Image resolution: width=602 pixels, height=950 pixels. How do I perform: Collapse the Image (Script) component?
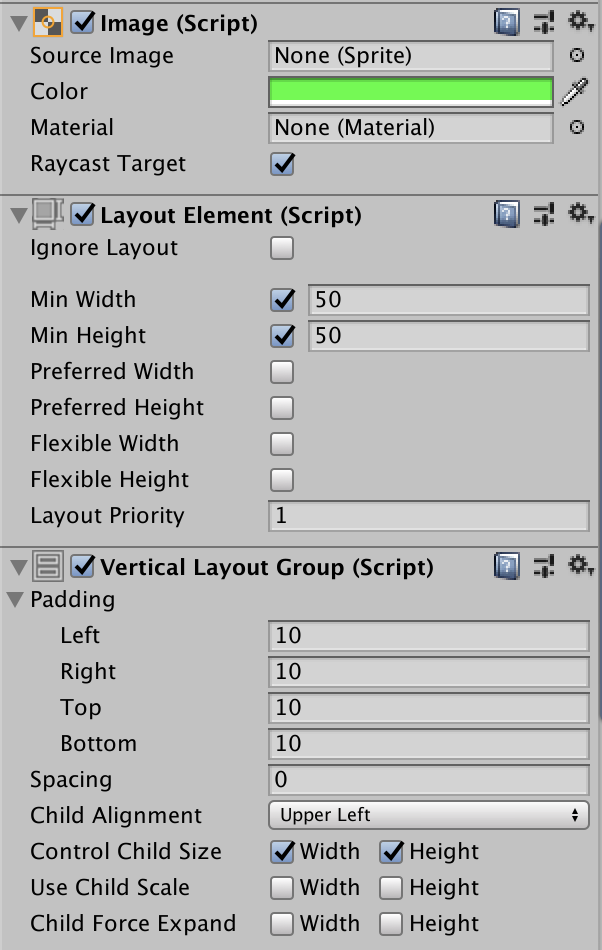(x=16, y=22)
